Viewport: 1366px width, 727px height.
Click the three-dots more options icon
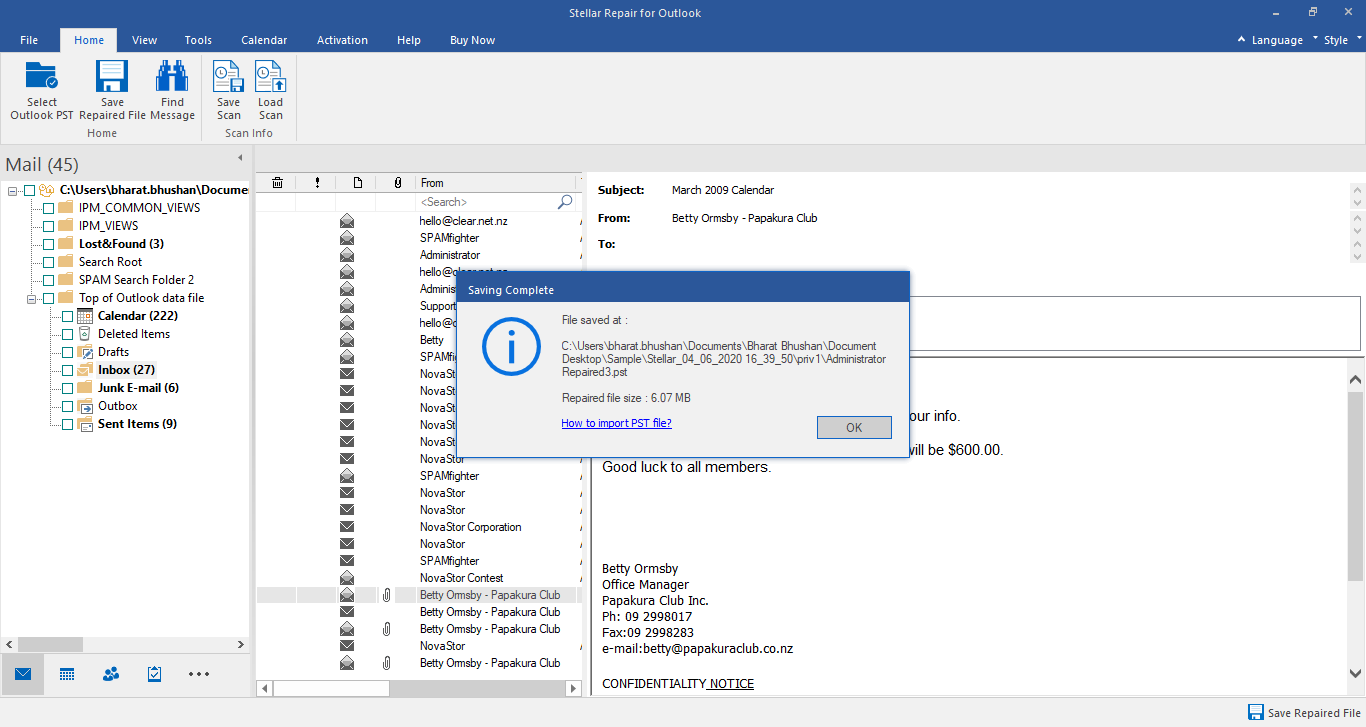click(199, 674)
